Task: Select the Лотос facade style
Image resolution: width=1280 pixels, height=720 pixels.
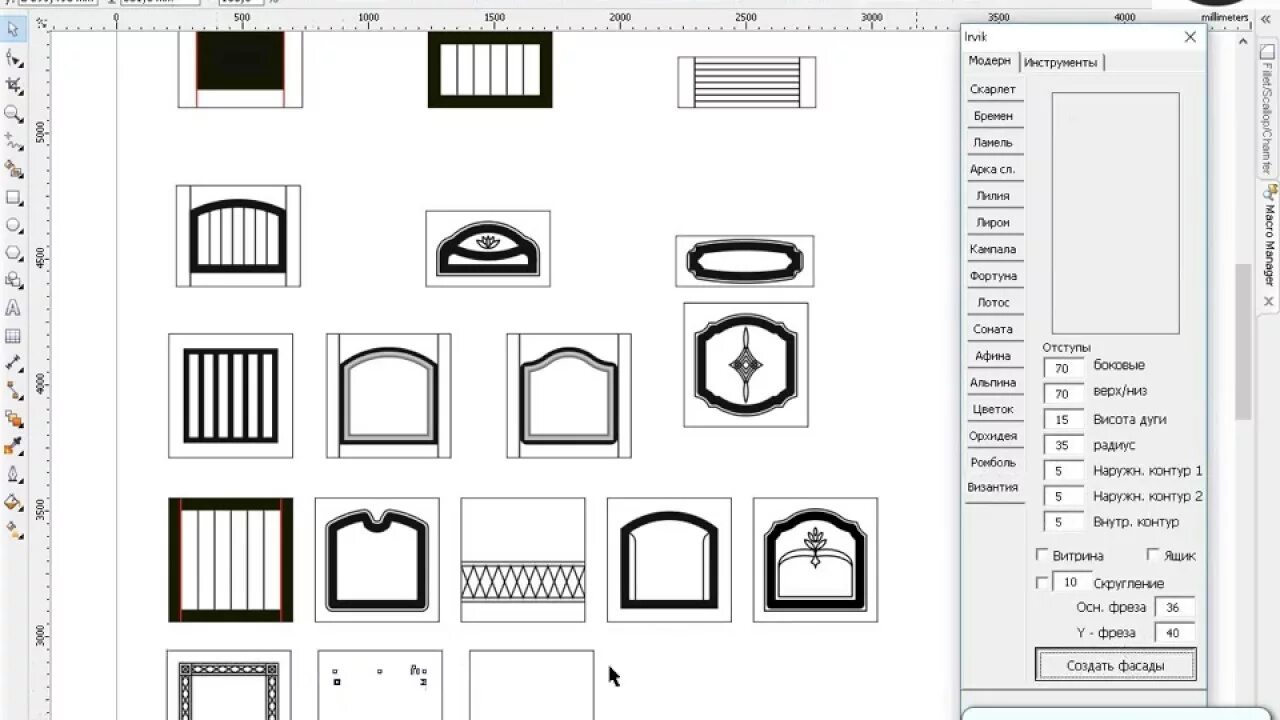Action: [993, 303]
